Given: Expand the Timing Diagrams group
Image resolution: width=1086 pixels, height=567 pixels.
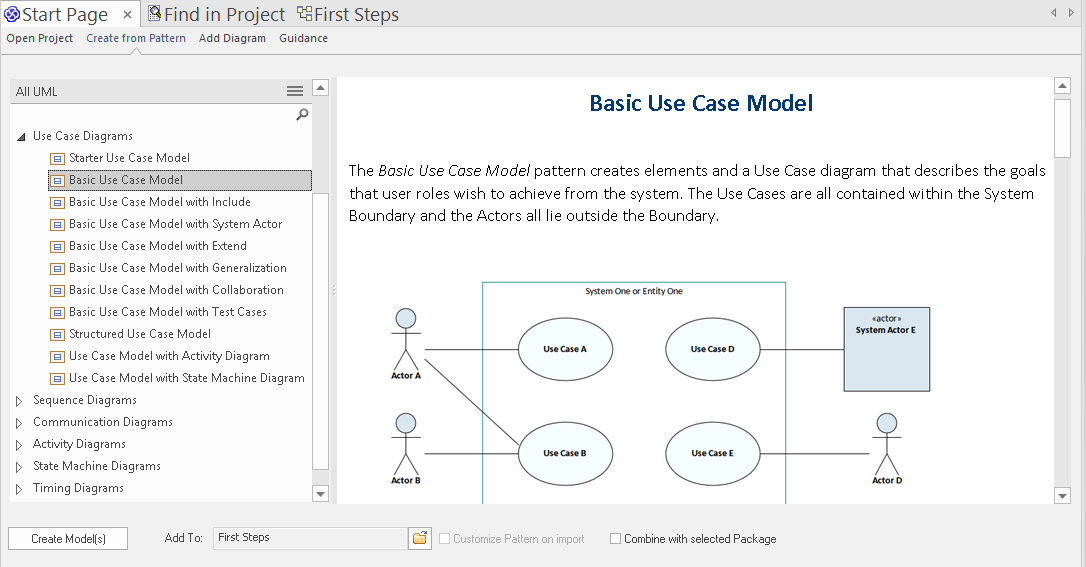Looking at the screenshot, I should pyautogui.click(x=19, y=488).
